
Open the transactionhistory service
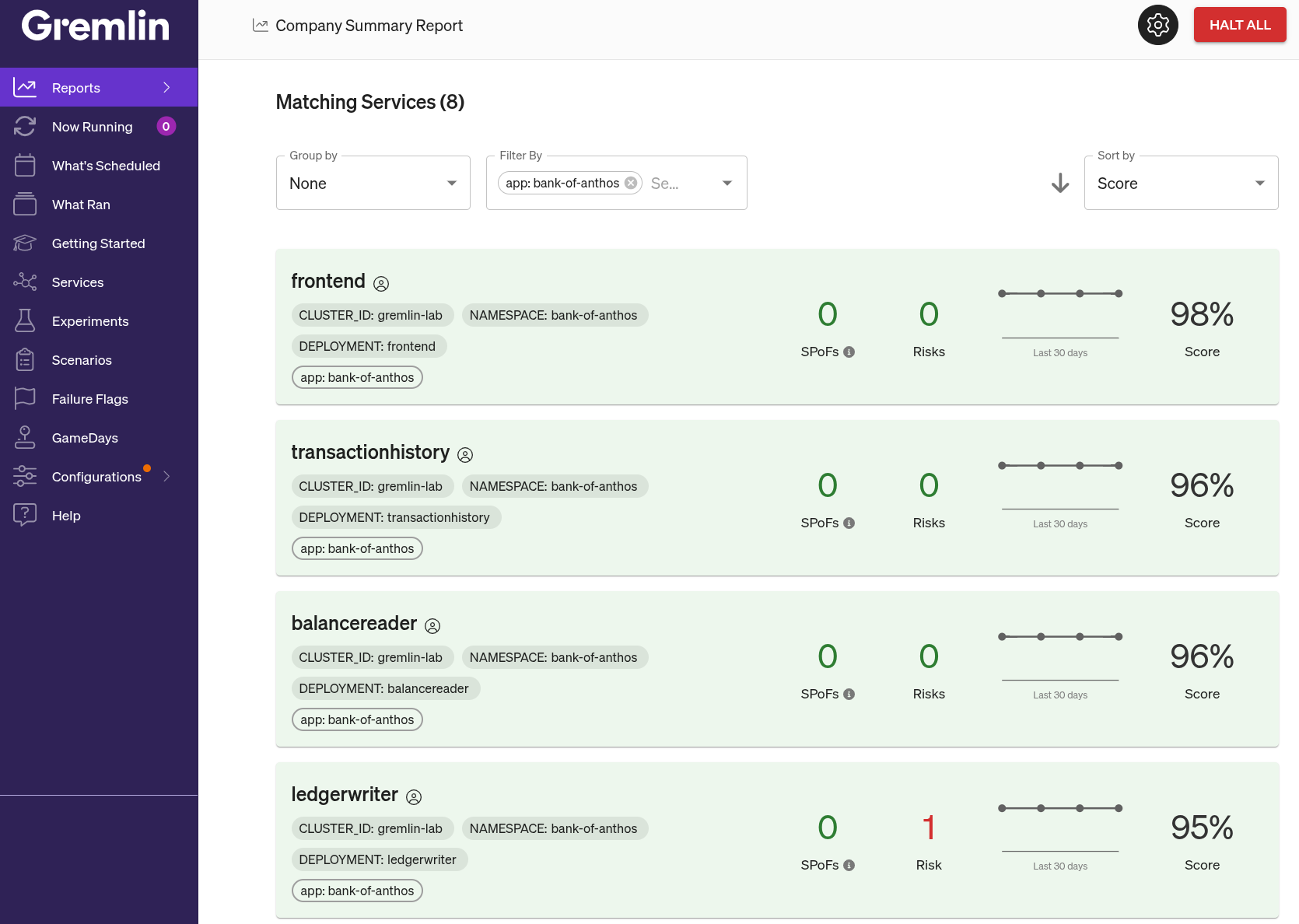point(370,452)
